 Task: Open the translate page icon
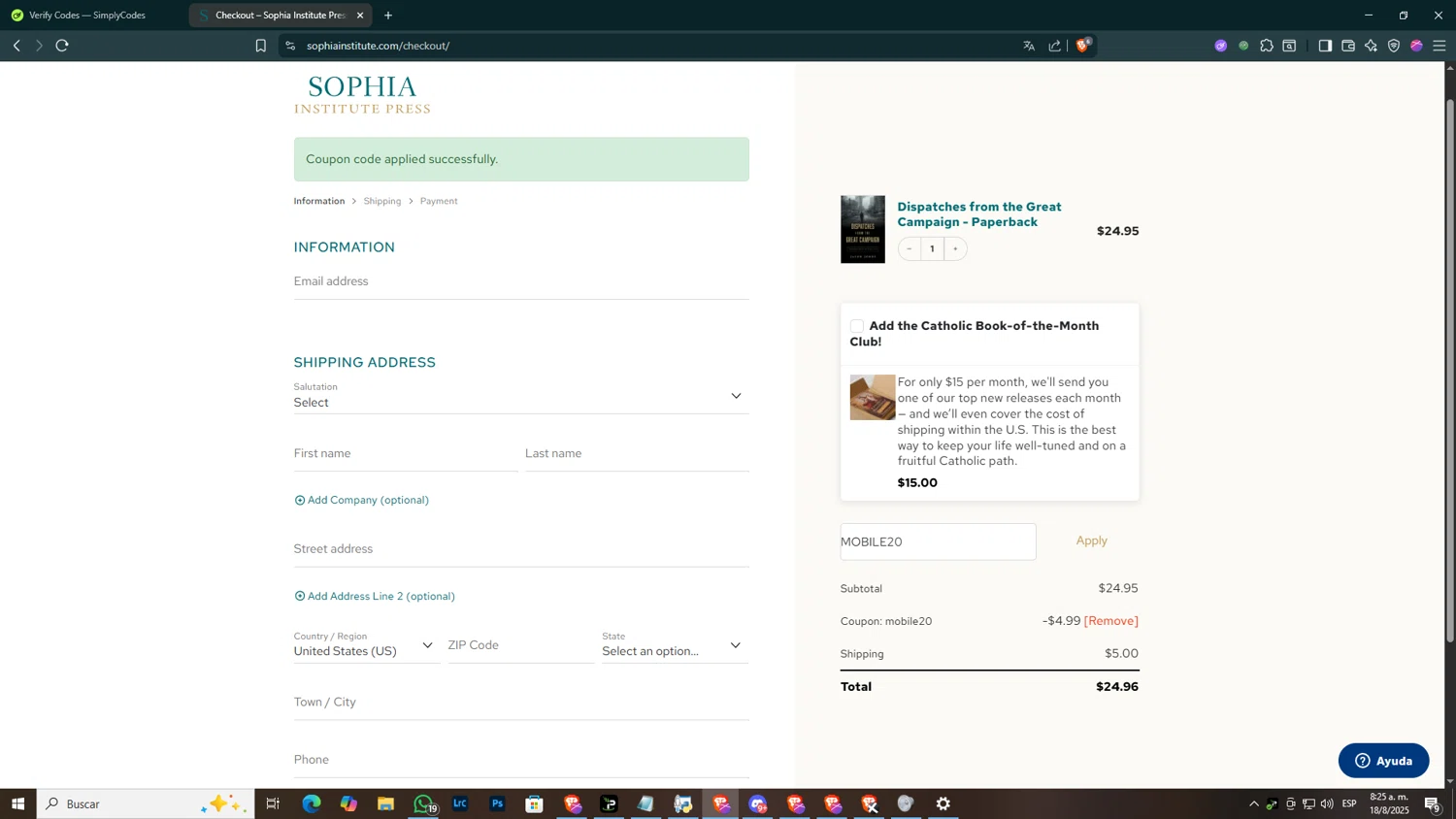click(x=1029, y=46)
